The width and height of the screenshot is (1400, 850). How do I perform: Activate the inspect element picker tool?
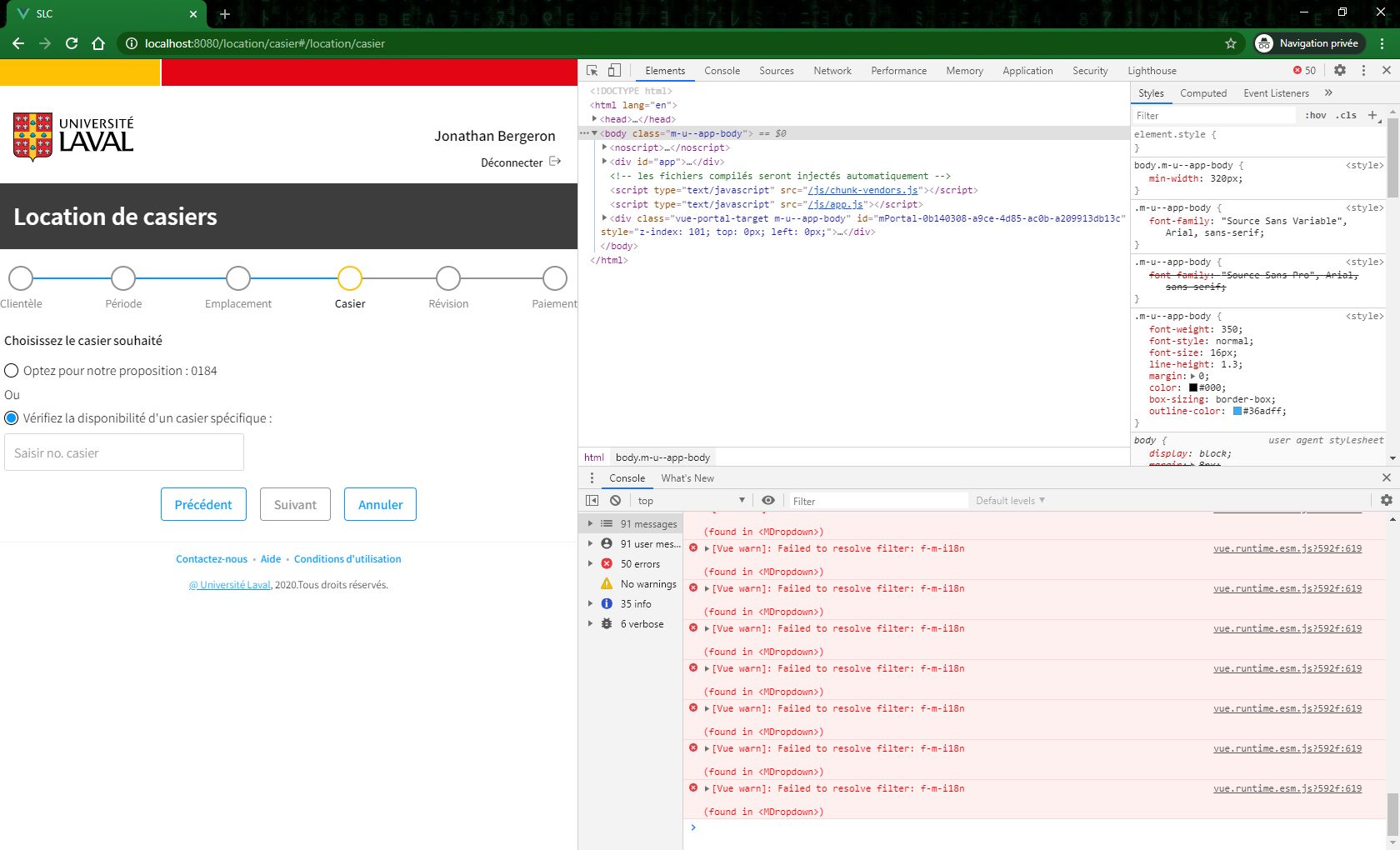[592, 70]
